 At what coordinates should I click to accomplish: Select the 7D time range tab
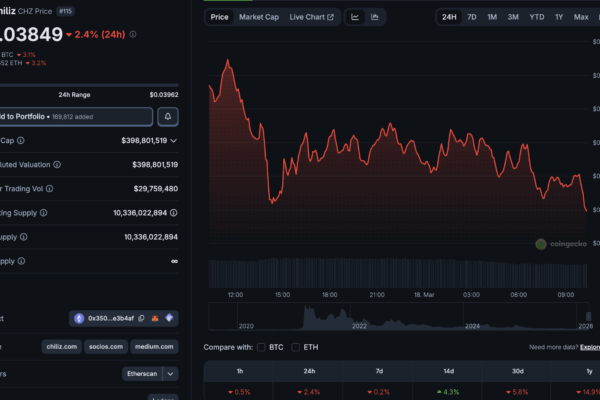coord(472,17)
